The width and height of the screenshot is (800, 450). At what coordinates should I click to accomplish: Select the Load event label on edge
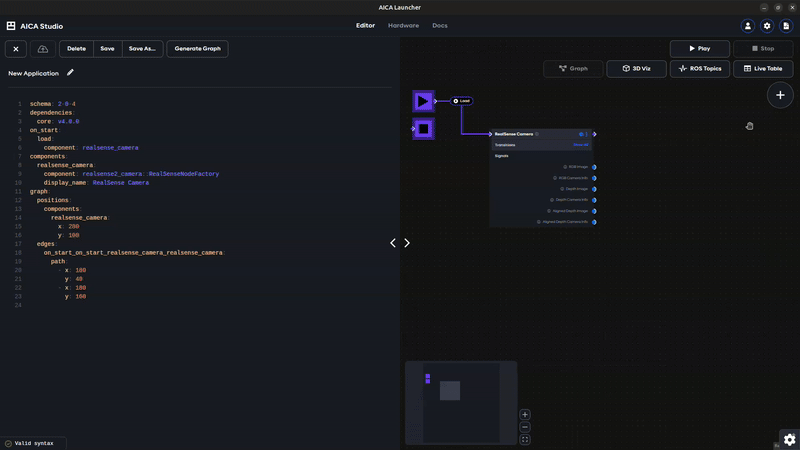(x=462, y=101)
